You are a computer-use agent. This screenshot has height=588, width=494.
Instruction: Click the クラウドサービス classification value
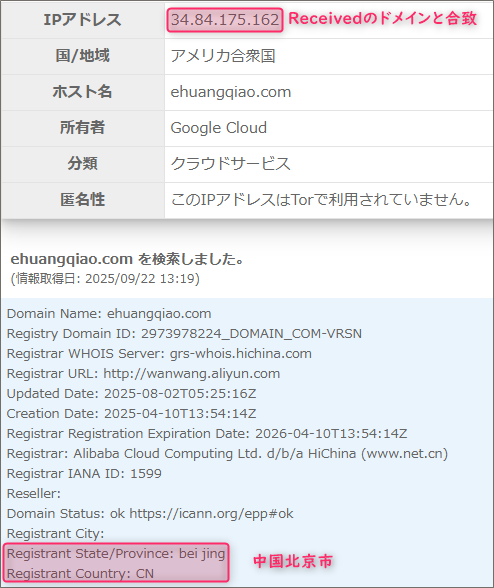click(231, 164)
